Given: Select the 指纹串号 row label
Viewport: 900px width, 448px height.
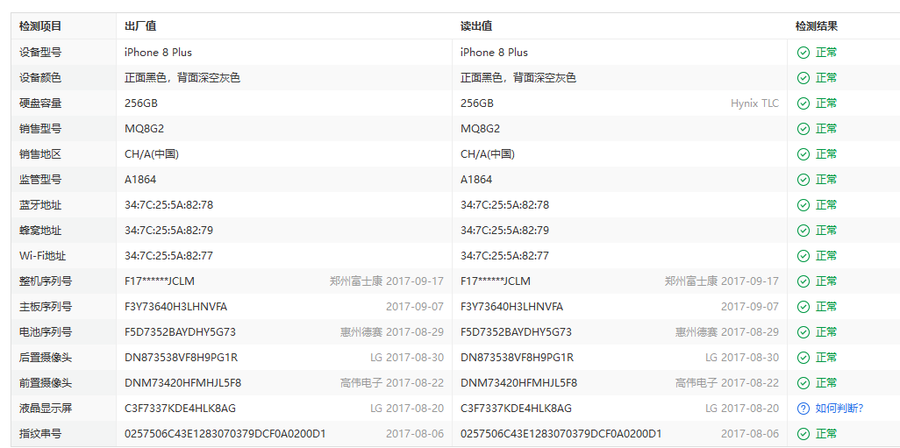Looking at the screenshot, I should click(x=40, y=434).
